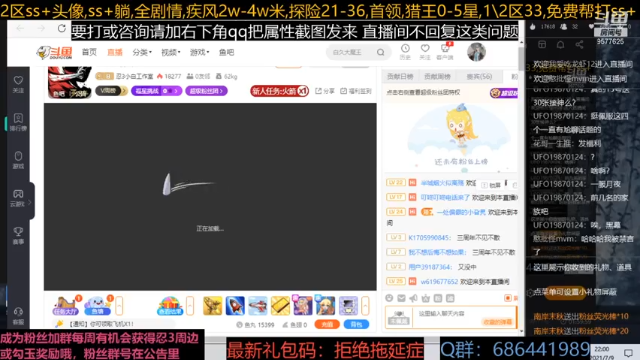
Task: Click the V周榜 weekly rank badge
Action: tap(111, 91)
